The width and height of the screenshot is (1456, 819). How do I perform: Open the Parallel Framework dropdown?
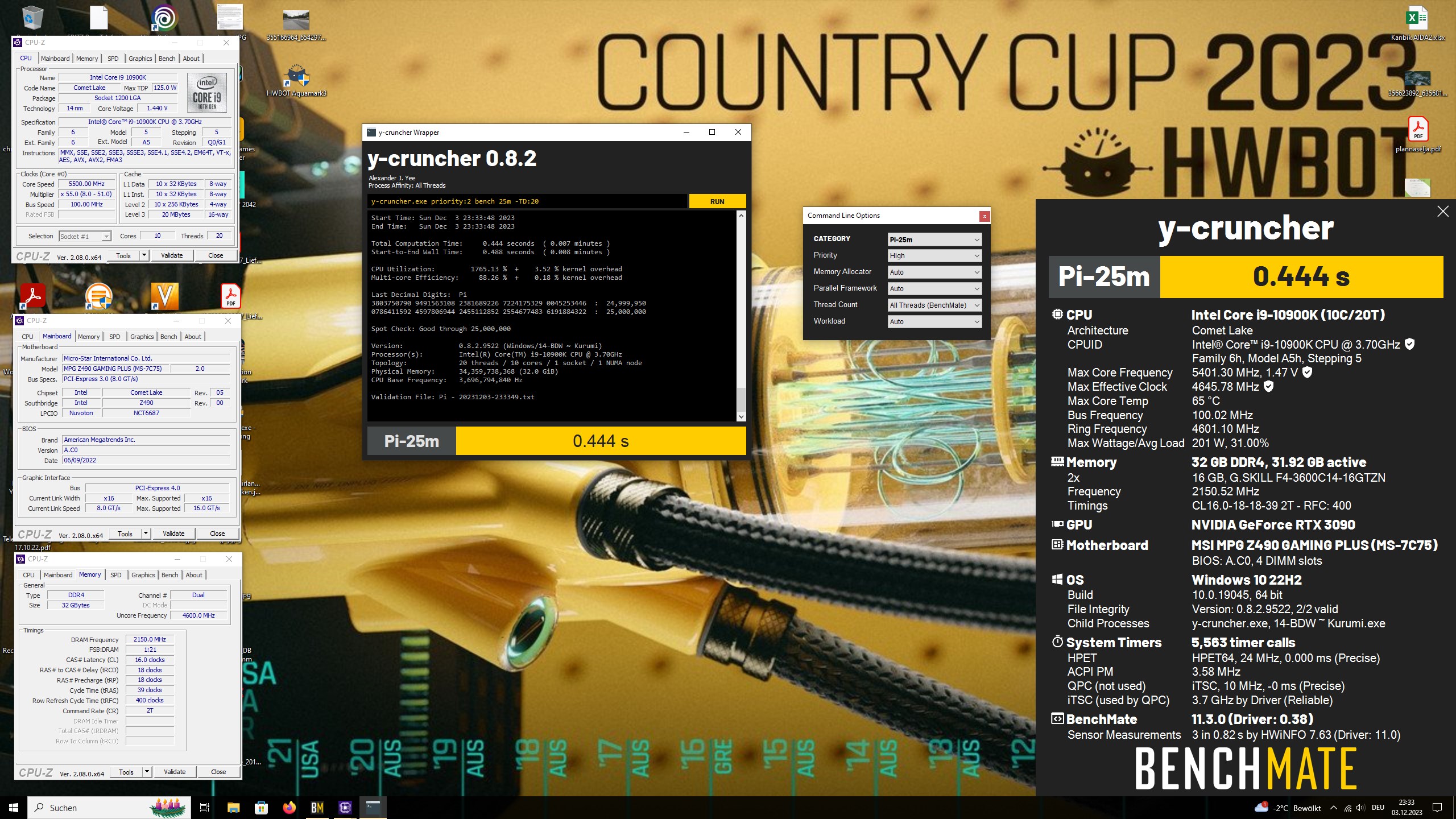pos(934,289)
